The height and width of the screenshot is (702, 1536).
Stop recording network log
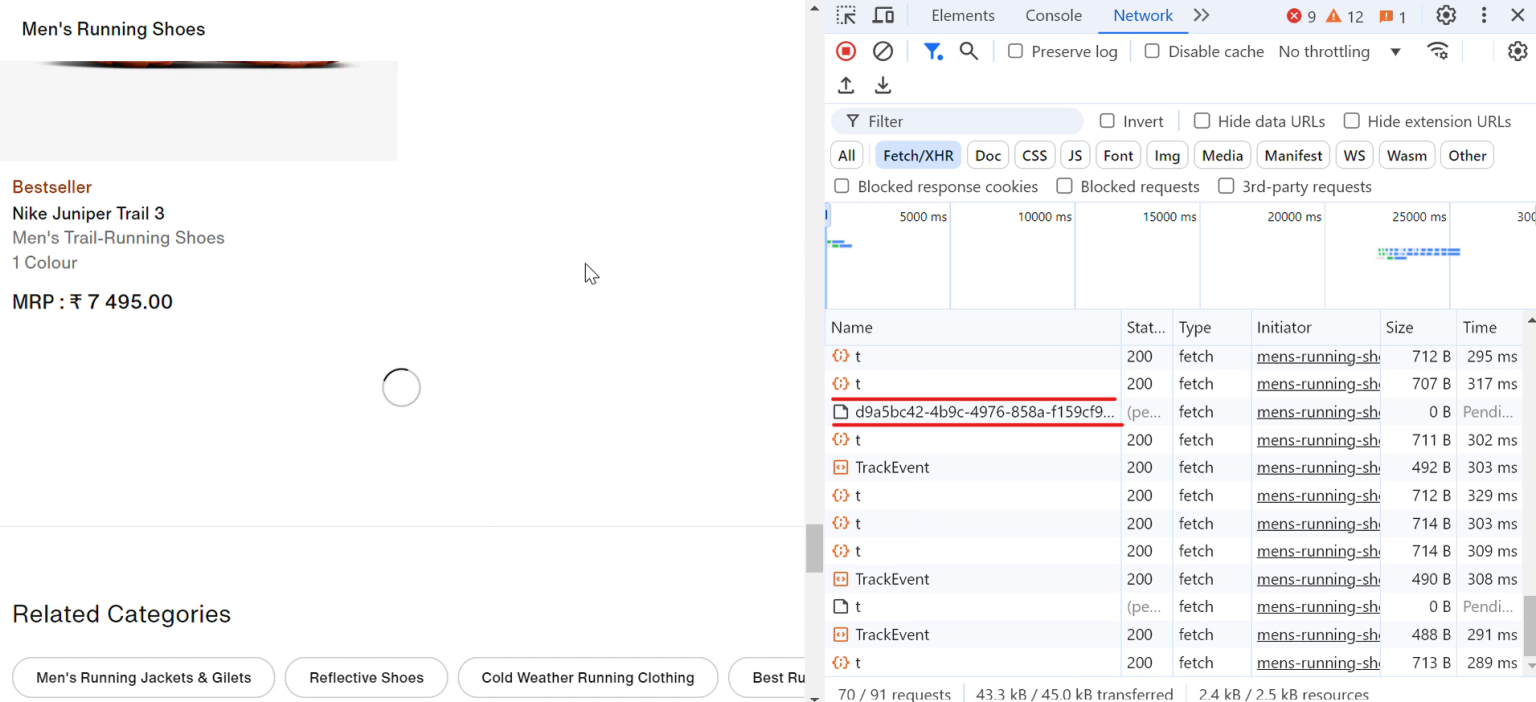click(x=845, y=50)
